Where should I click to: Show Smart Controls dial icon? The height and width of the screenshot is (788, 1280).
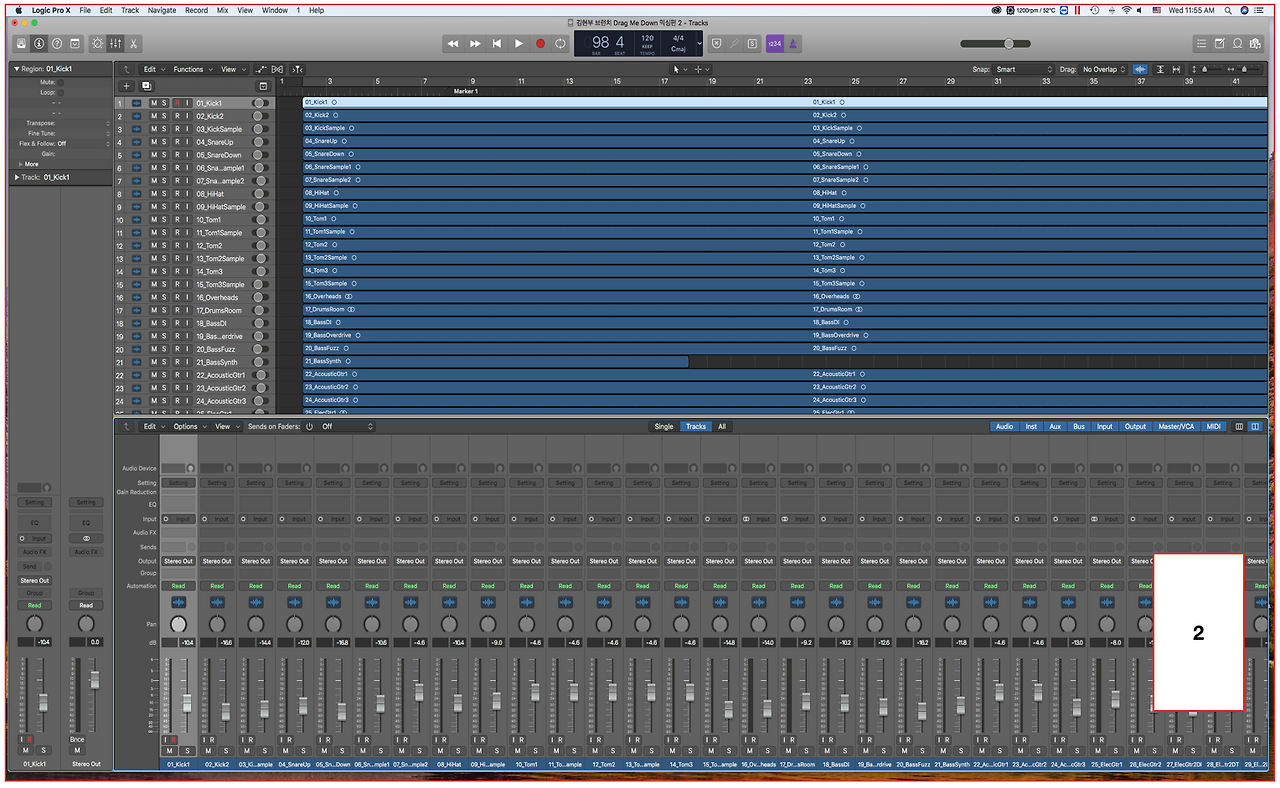tap(97, 43)
